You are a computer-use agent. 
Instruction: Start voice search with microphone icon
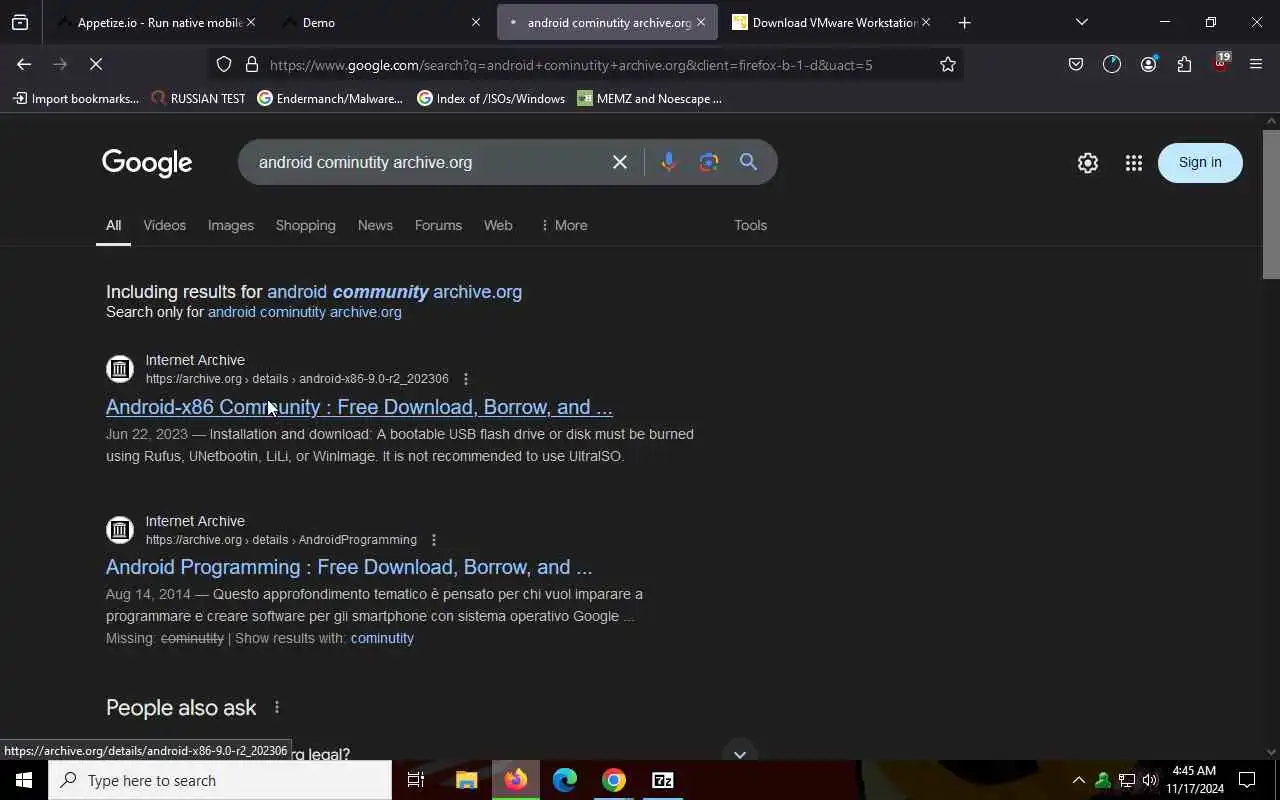[x=669, y=162]
